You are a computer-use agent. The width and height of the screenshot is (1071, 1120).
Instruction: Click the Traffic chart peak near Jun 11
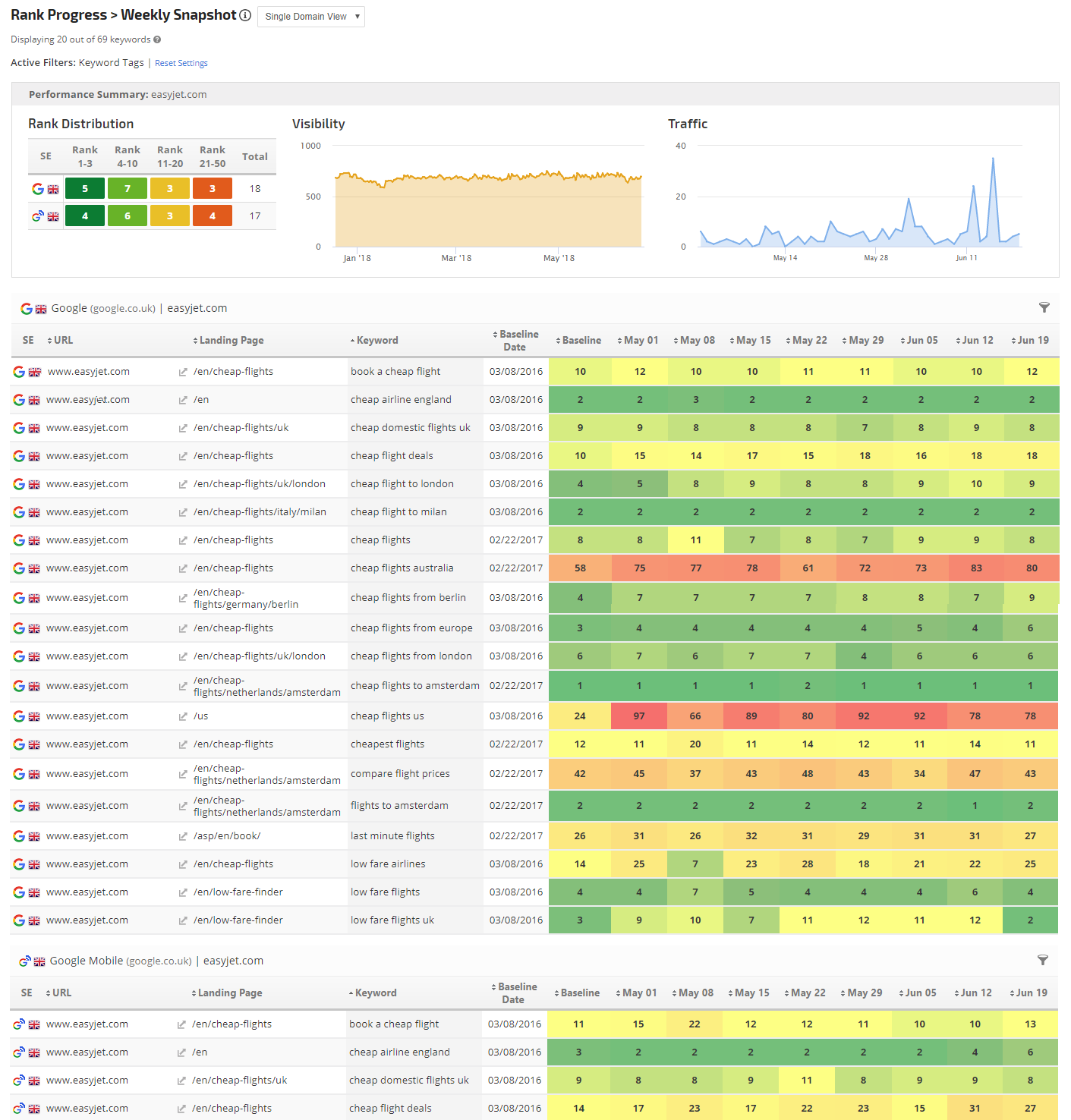993,159
